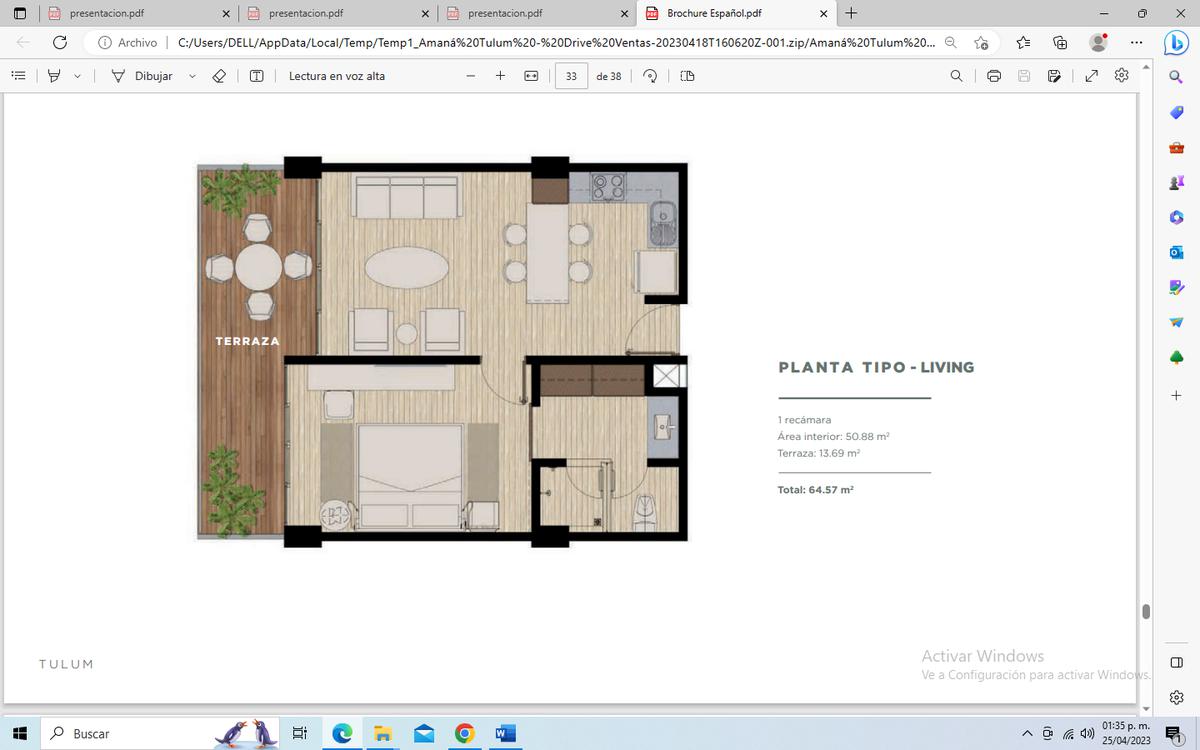The width and height of the screenshot is (1200, 750).
Task: Open the table of contents panel
Action: pyautogui.click(x=18, y=76)
